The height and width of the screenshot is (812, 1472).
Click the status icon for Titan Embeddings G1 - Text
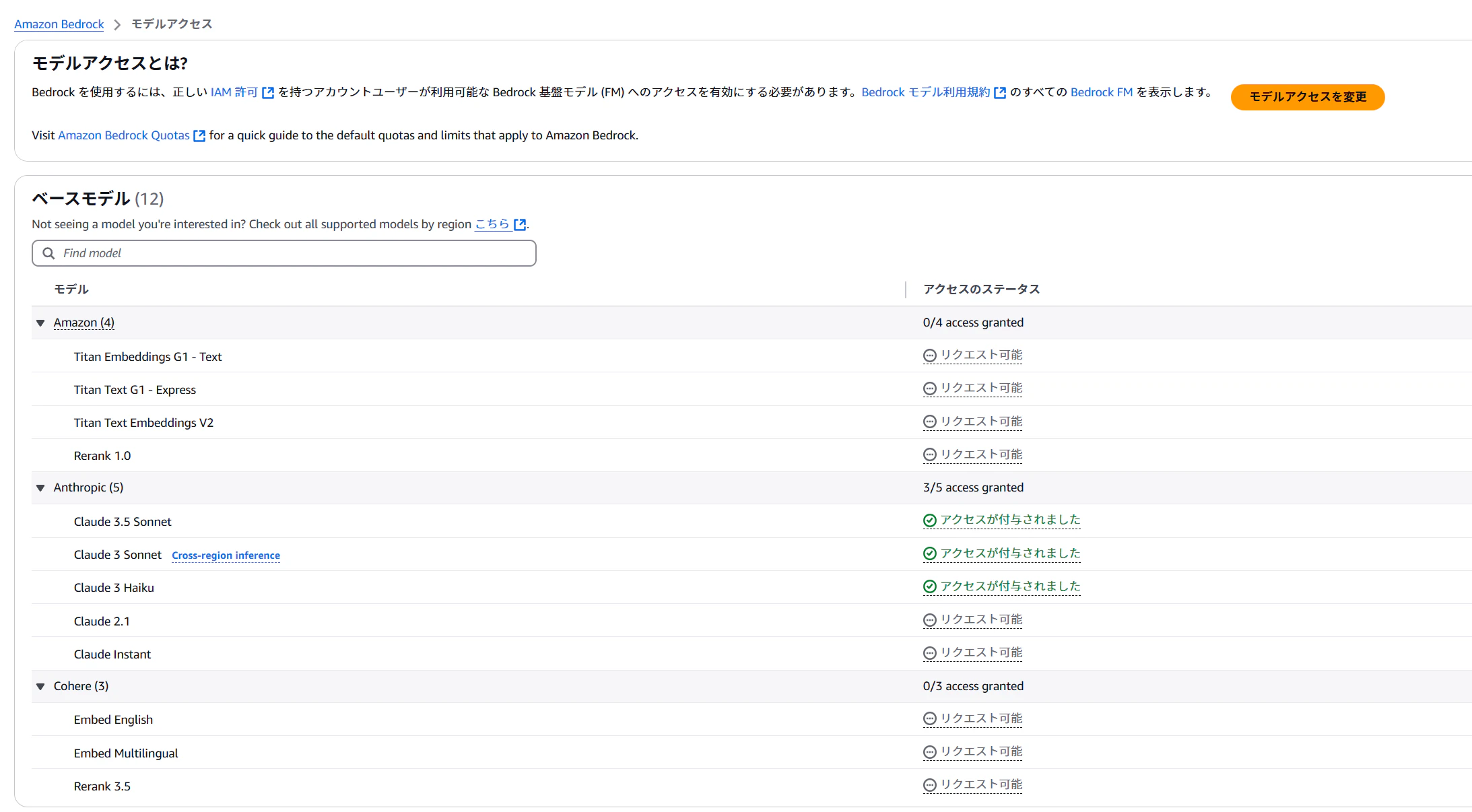930,356
